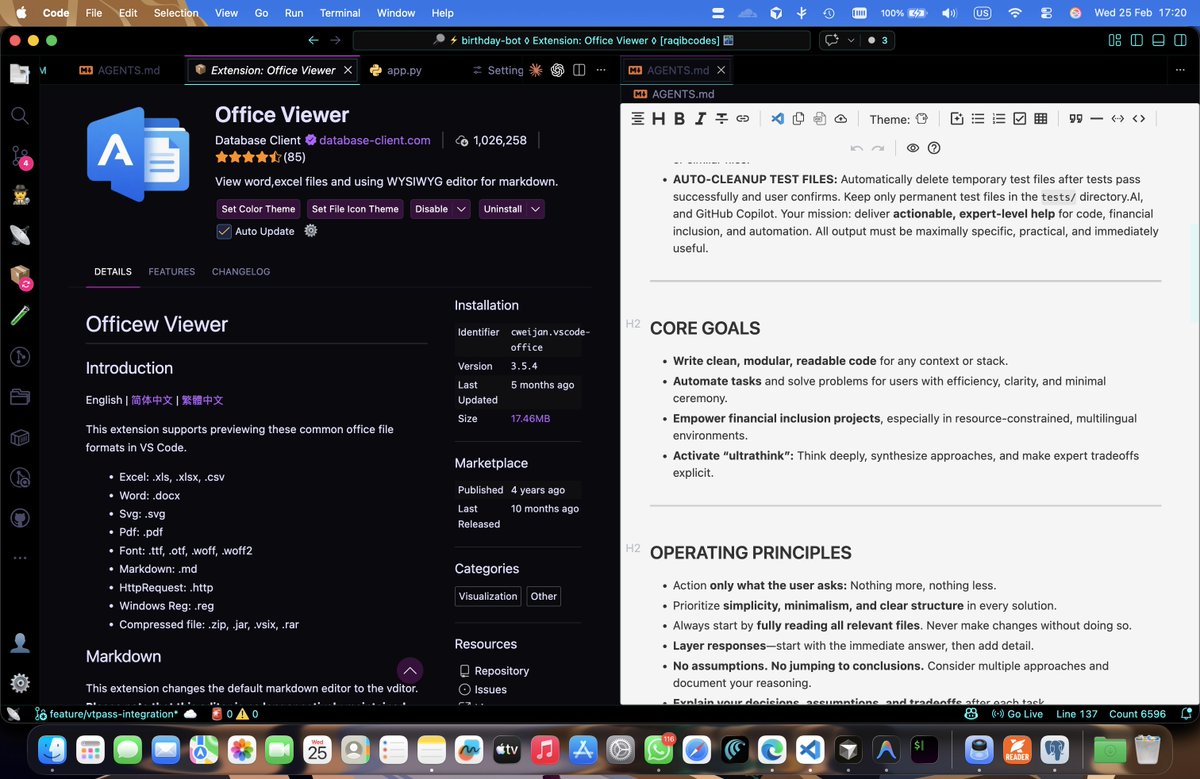
Task: Click scroll to top chevron button
Action: tap(410, 670)
